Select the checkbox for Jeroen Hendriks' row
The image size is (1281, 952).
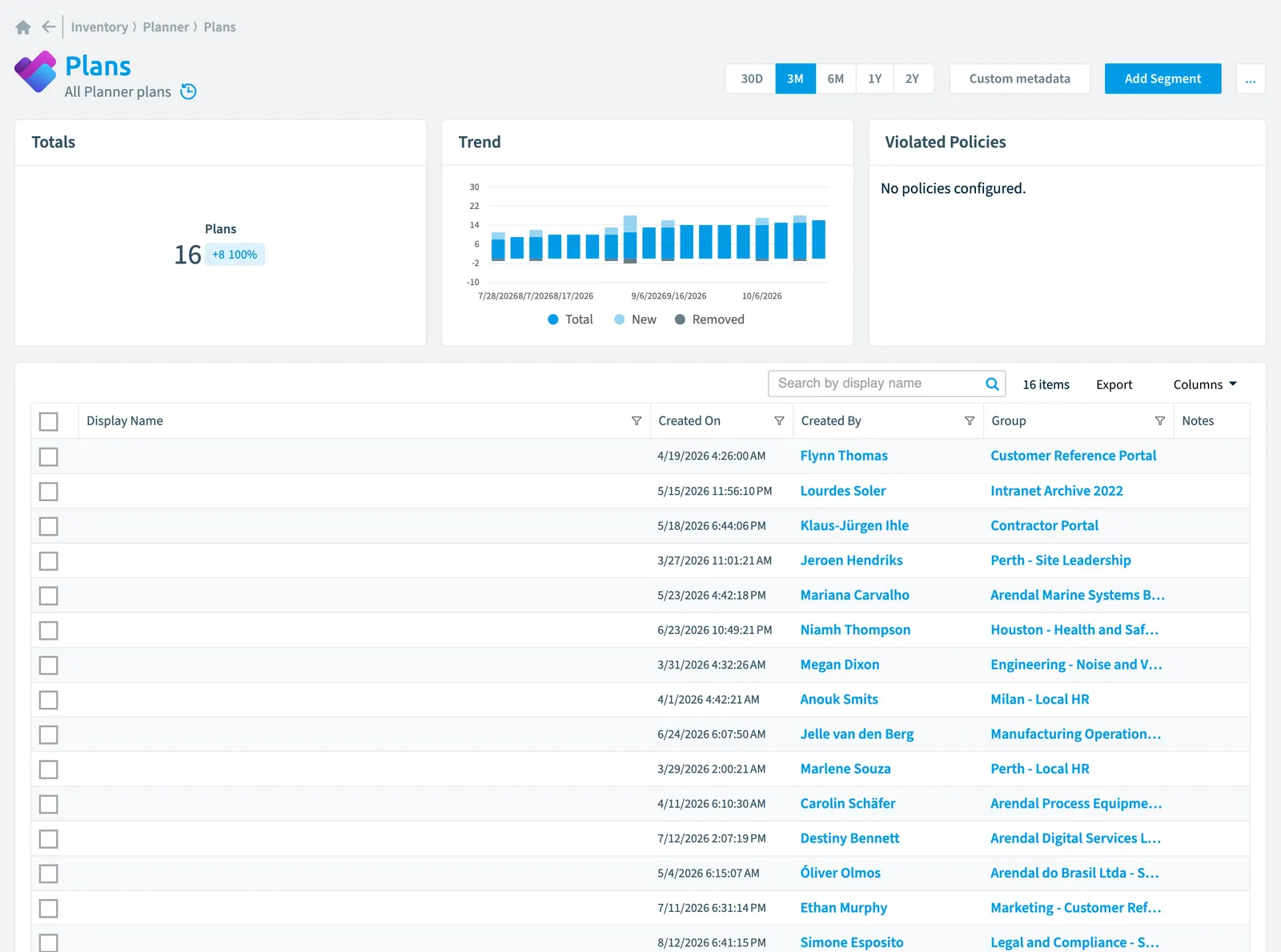click(49, 560)
